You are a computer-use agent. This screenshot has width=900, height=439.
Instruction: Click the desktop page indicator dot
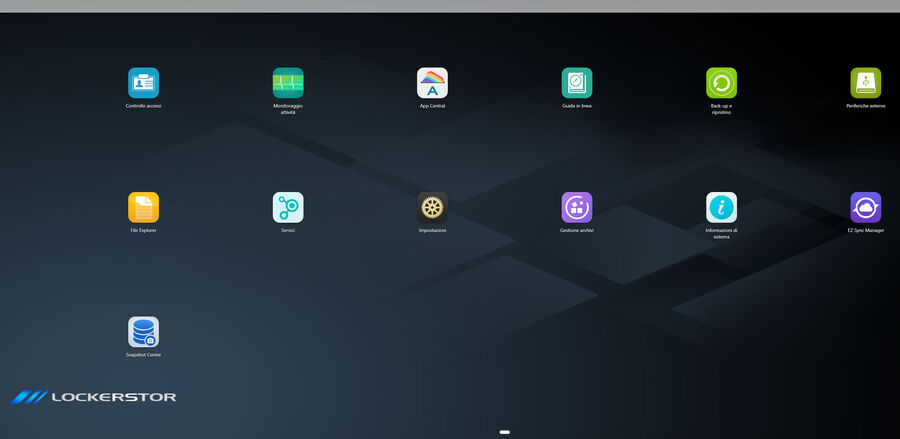(x=505, y=432)
